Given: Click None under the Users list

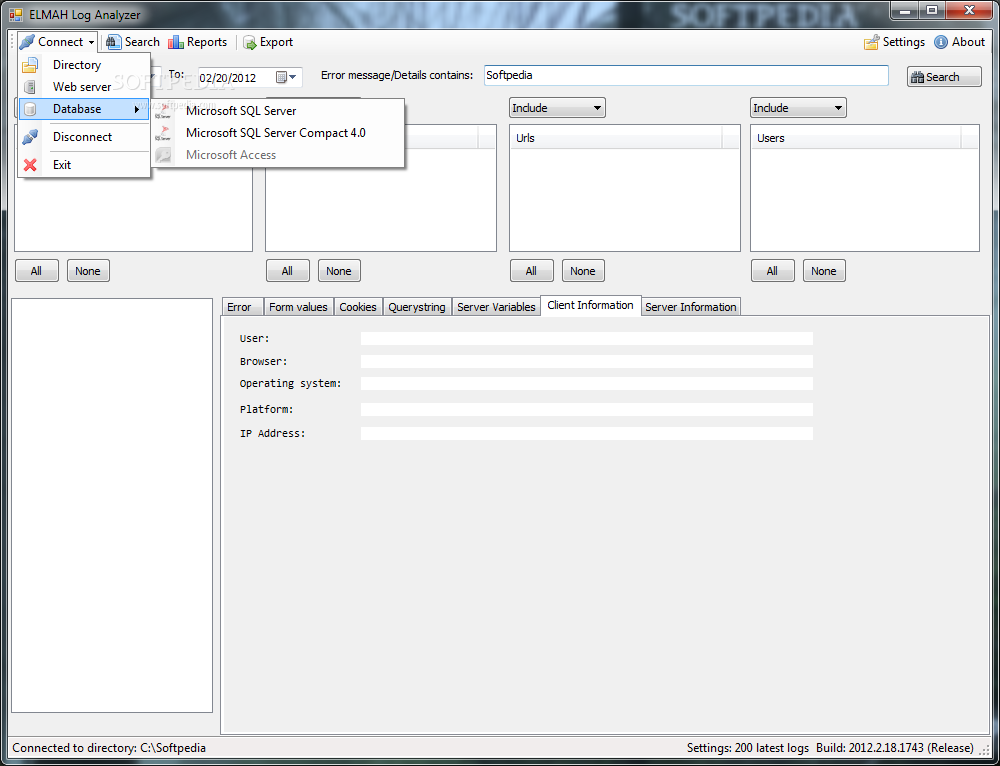Looking at the screenshot, I should click(x=824, y=271).
